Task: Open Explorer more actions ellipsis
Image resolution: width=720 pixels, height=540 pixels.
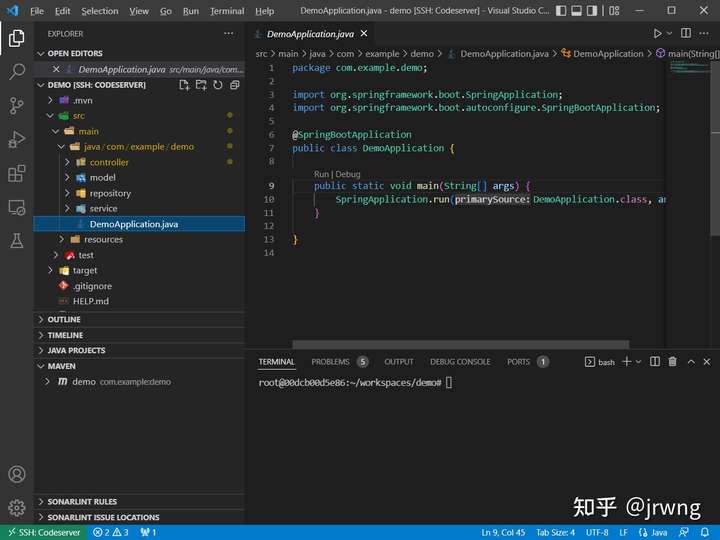Action: [229, 34]
